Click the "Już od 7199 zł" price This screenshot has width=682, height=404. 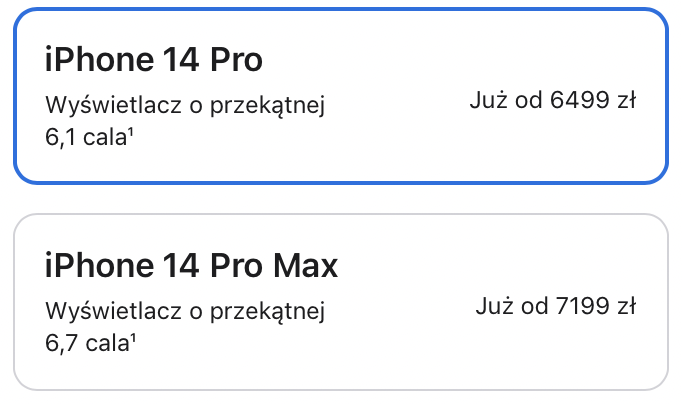[x=556, y=306]
